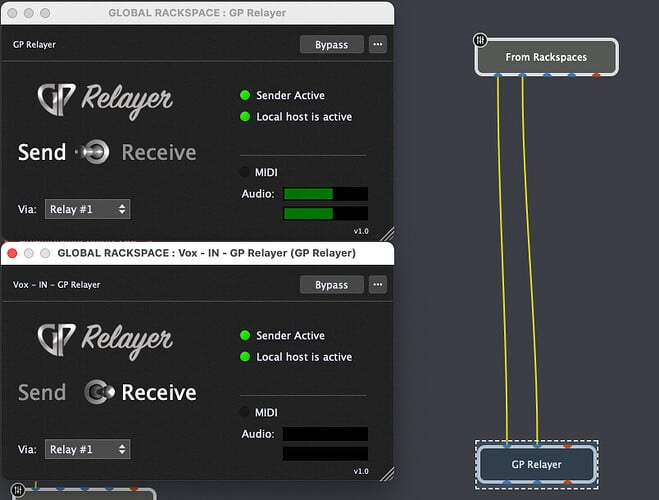Click the Vox - IN - GP Relayer title bar text
Image resolution: width=659 pixels, height=500 pixels.
206,253
